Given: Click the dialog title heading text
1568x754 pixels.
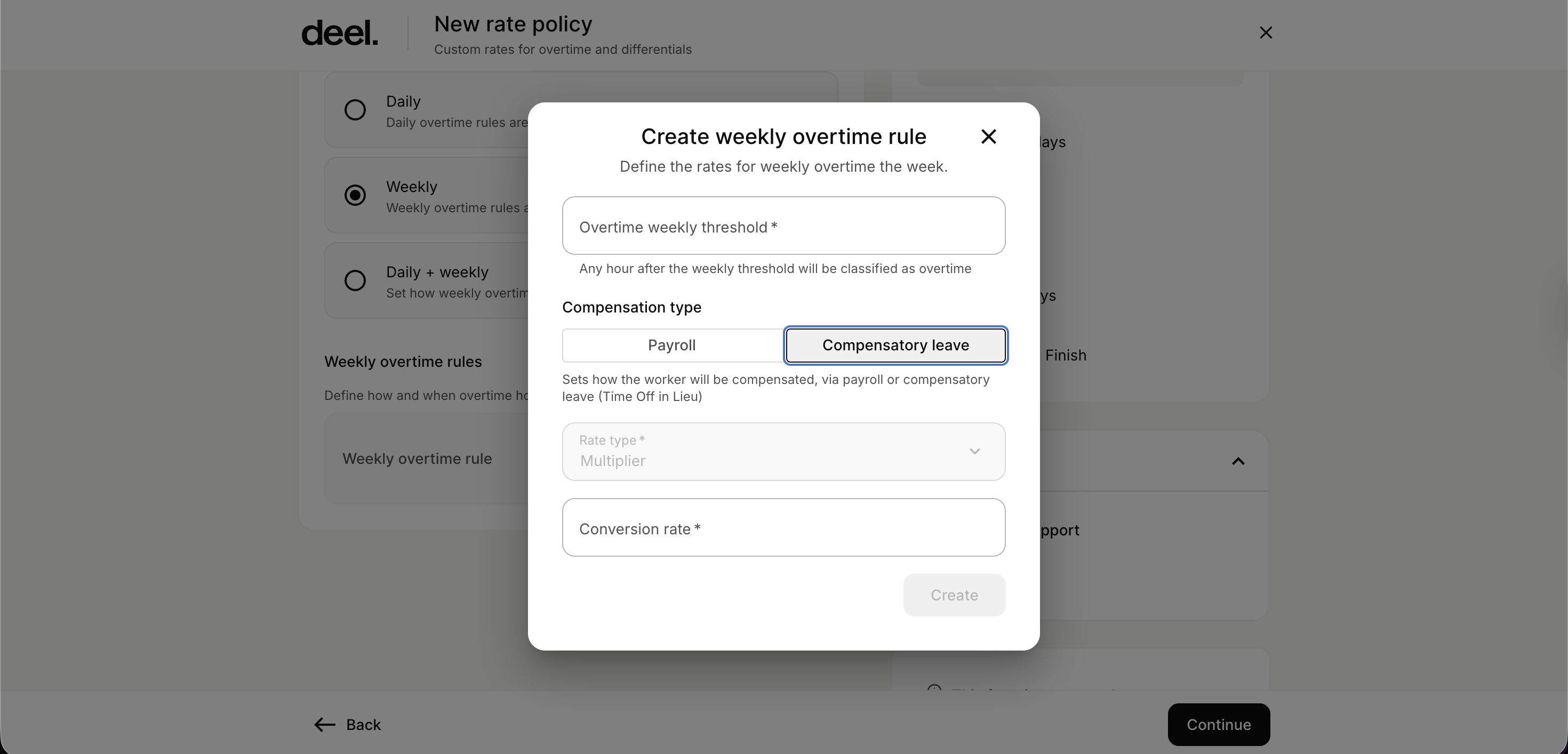Looking at the screenshot, I should 783,137.
